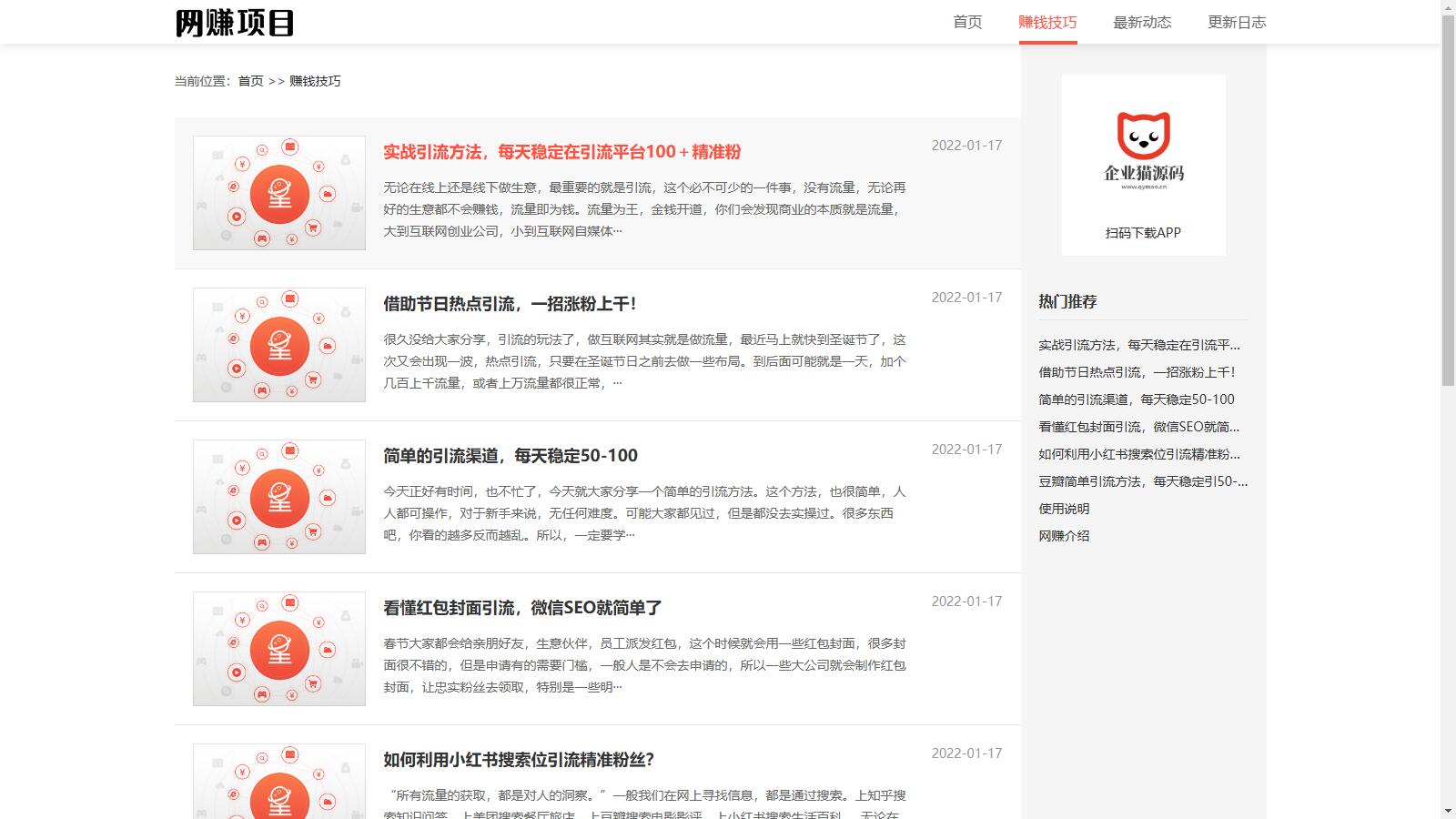Open the 首页 navigation tab
The image size is (1456, 819).
967,23
